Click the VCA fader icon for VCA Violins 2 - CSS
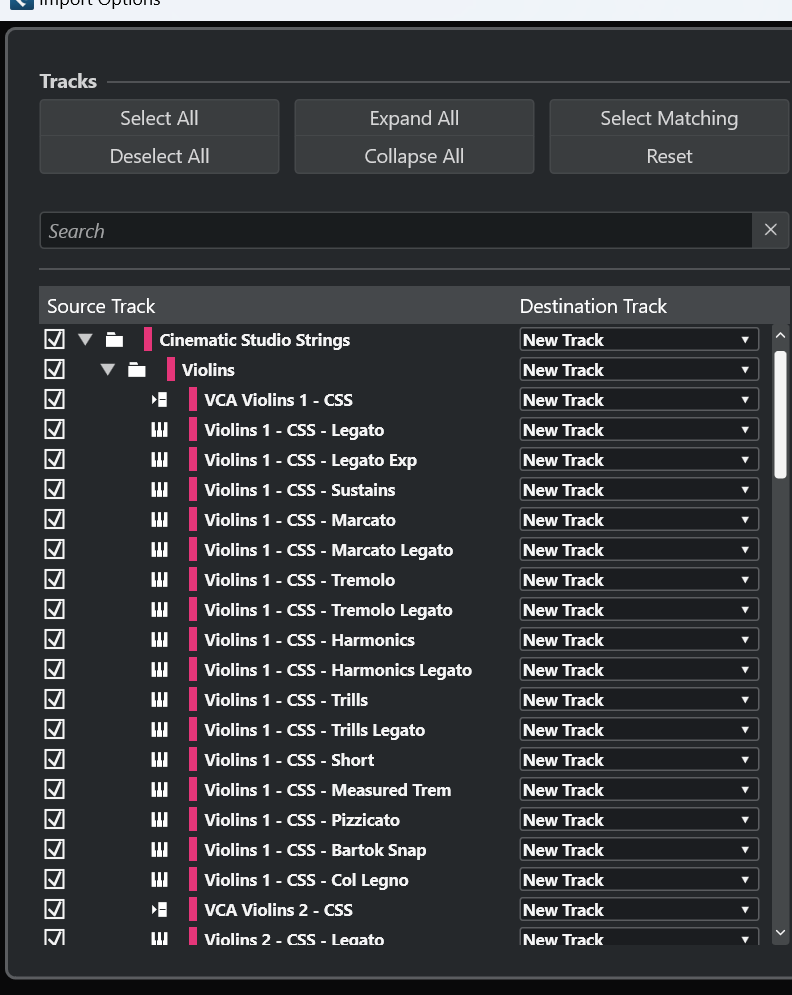Image resolution: width=792 pixels, height=995 pixels. [x=159, y=910]
